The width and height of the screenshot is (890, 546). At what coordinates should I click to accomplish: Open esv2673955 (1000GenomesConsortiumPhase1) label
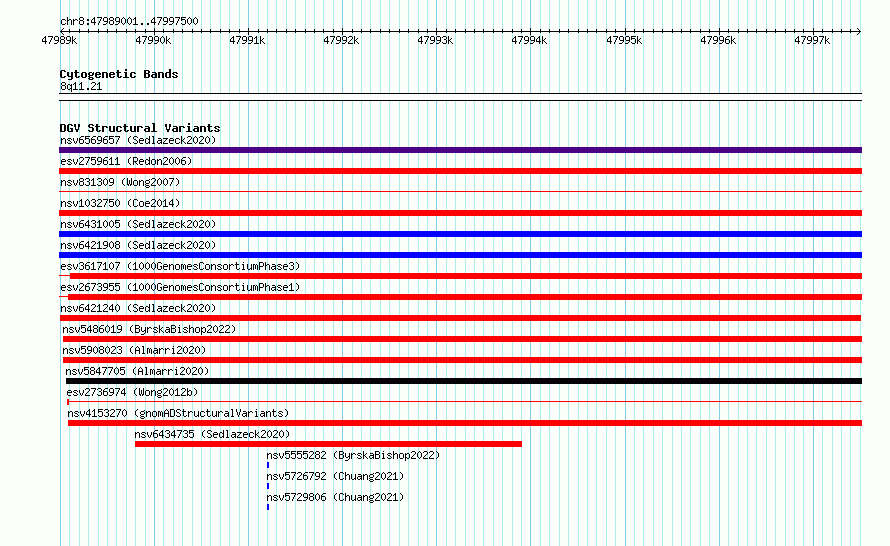180,287
